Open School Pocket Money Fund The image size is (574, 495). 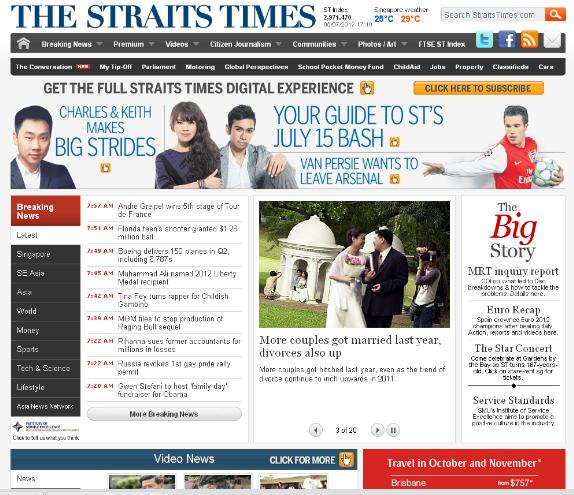click(x=340, y=67)
